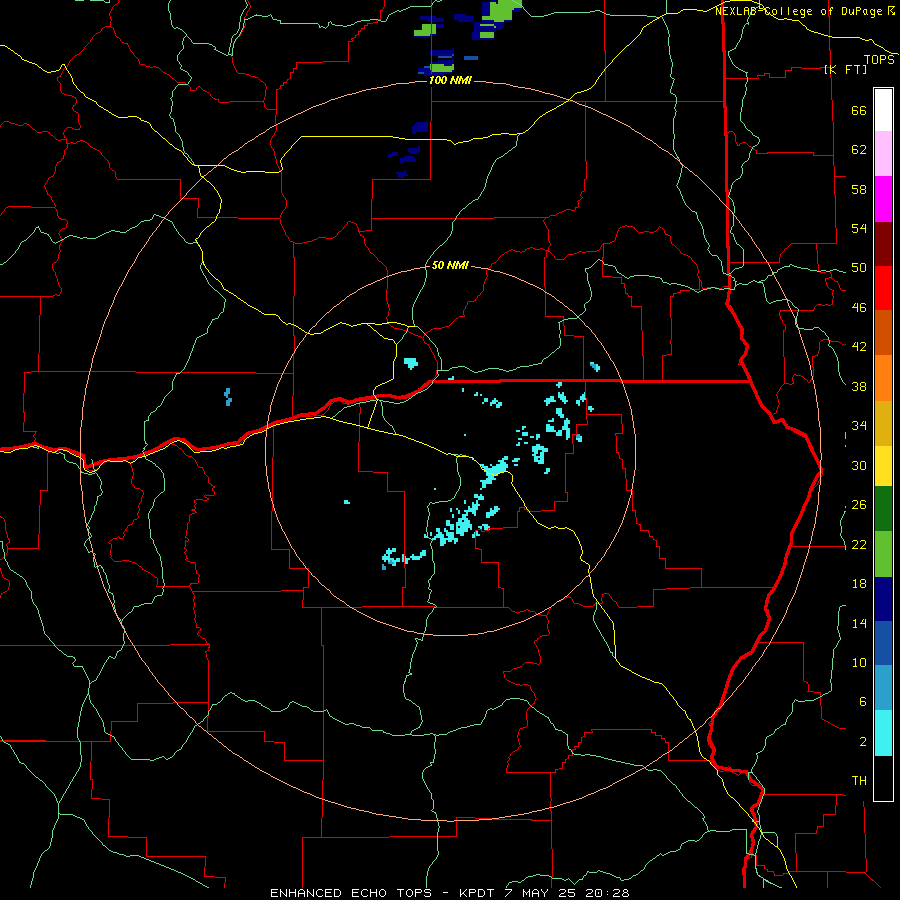This screenshot has width=900, height=900.
Task: Pick the cyan swatch in the legend
Action: pyautogui.click(x=883, y=733)
